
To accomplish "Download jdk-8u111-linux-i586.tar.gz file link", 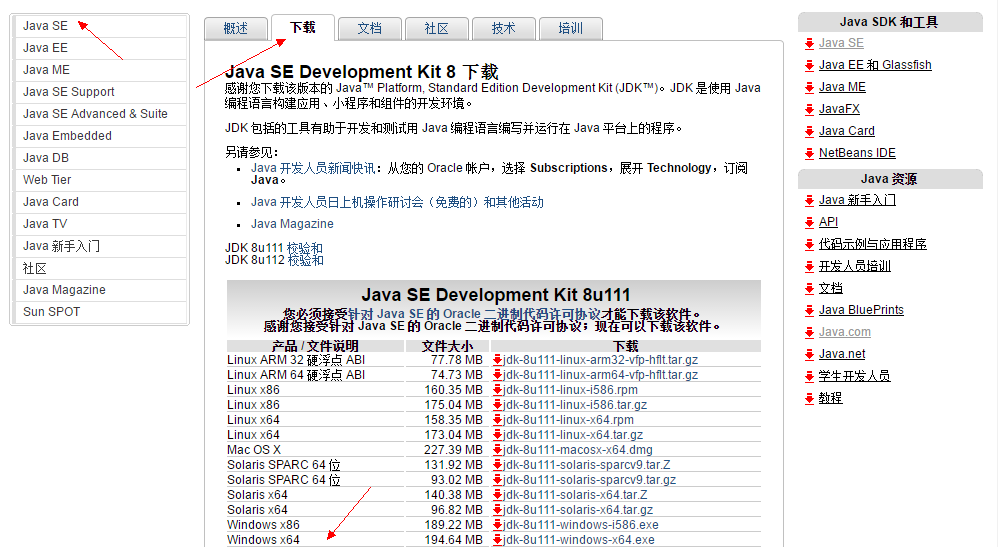I will [x=575, y=405].
